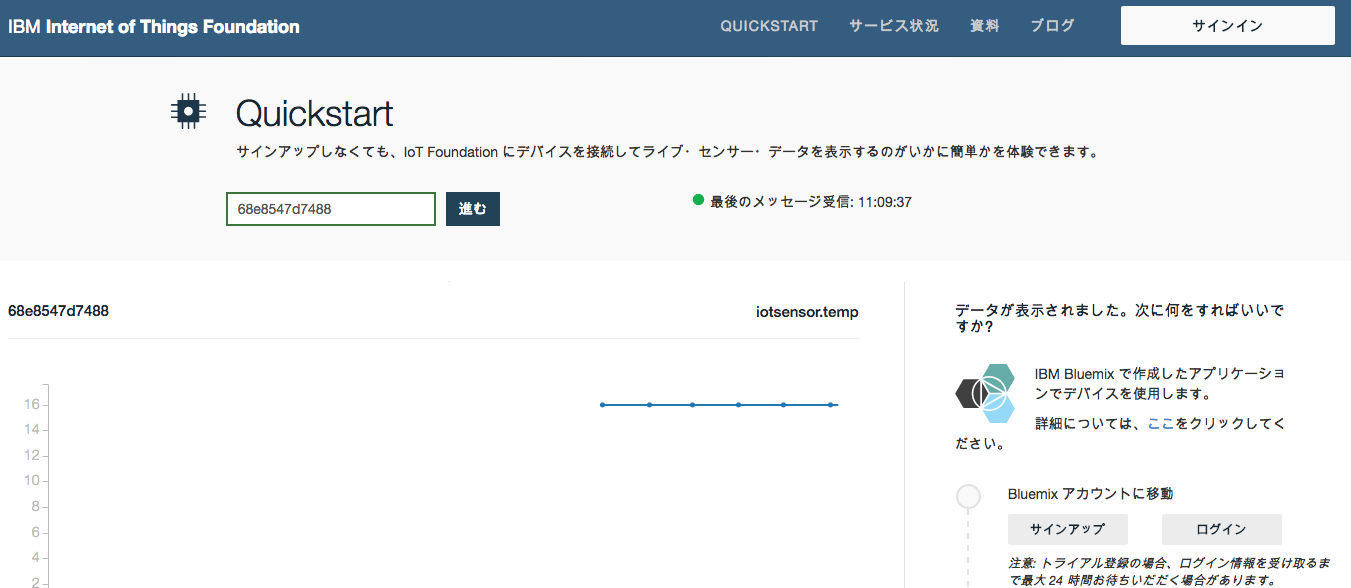Select the device ID input field
The image size is (1351, 588).
click(x=330, y=208)
